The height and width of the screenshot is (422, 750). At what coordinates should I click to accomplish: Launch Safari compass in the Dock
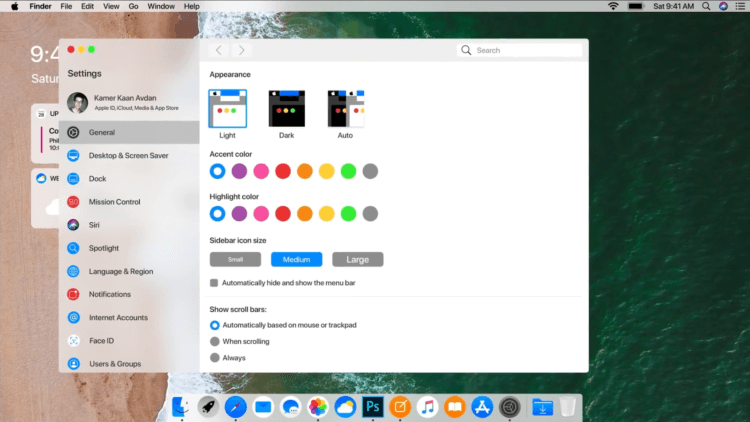tap(235, 407)
